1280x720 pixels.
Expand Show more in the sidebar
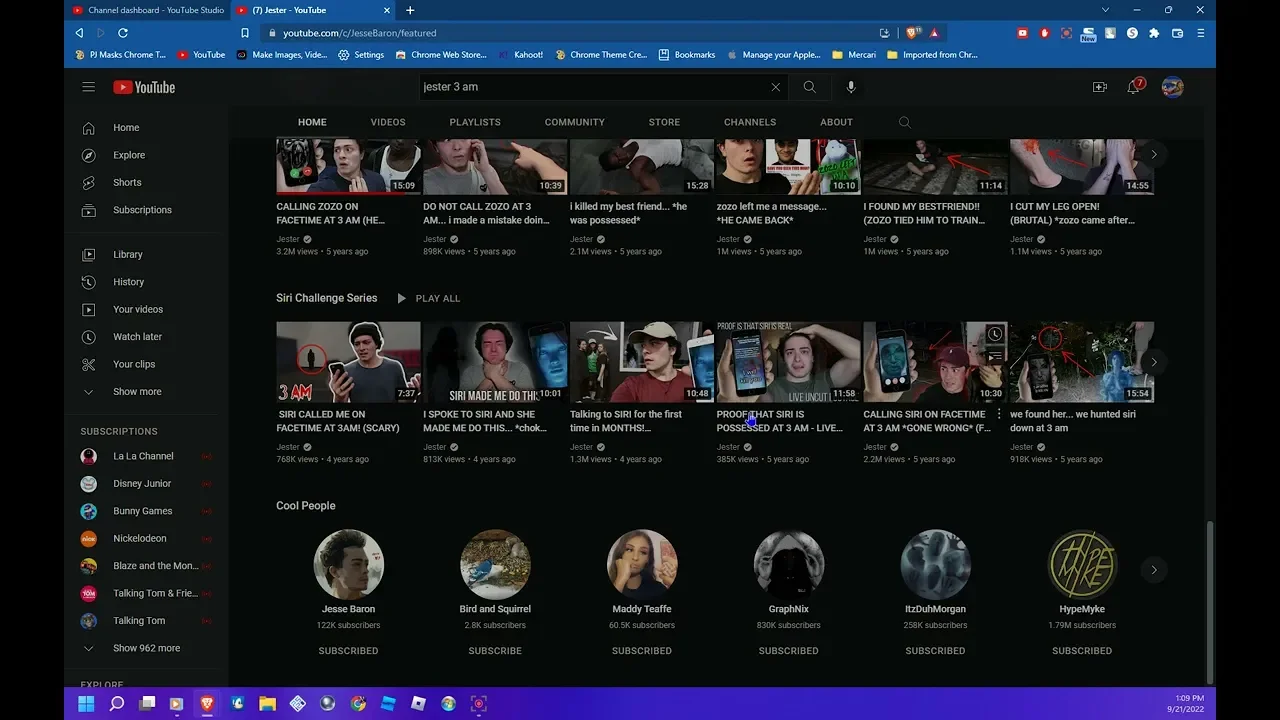pyautogui.click(x=136, y=392)
